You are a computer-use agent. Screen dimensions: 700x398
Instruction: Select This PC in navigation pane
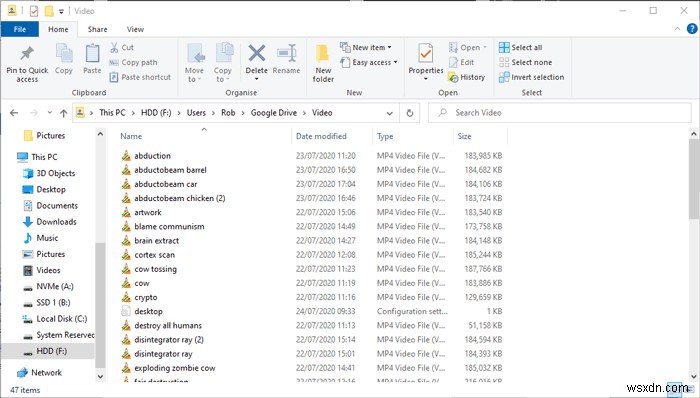[x=38, y=157]
